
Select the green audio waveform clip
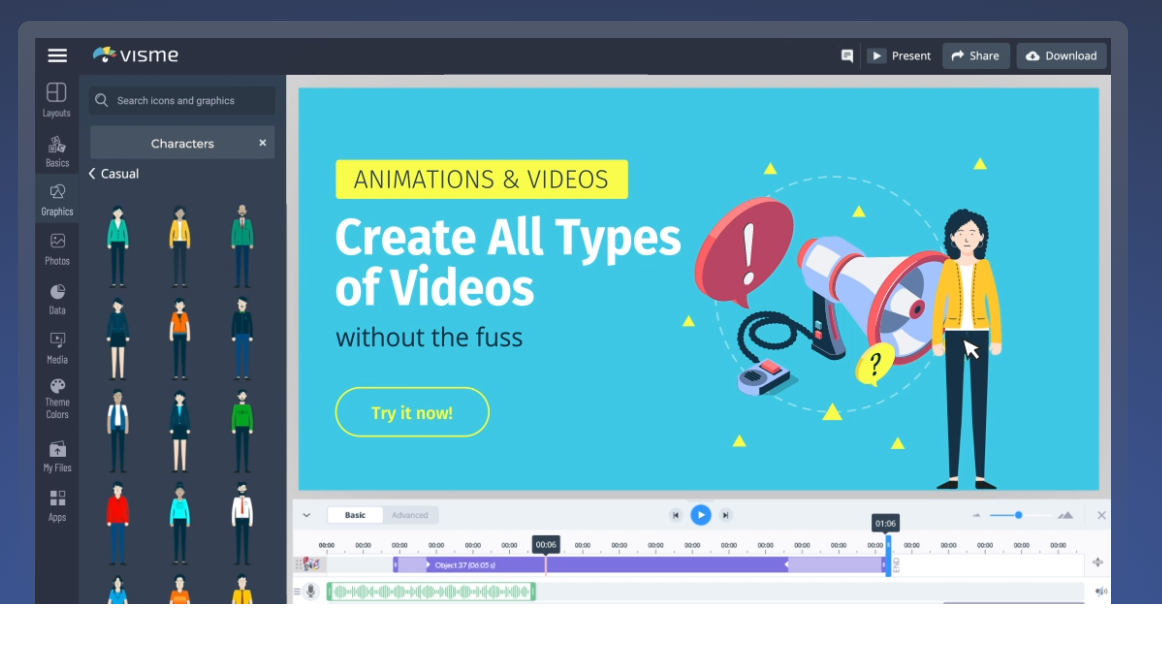(431, 591)
